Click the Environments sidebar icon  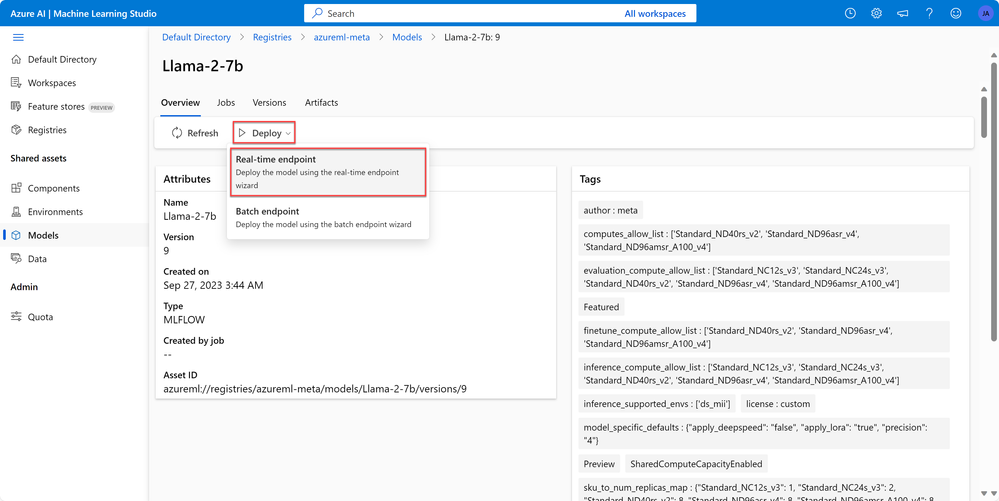coord(16,212)
